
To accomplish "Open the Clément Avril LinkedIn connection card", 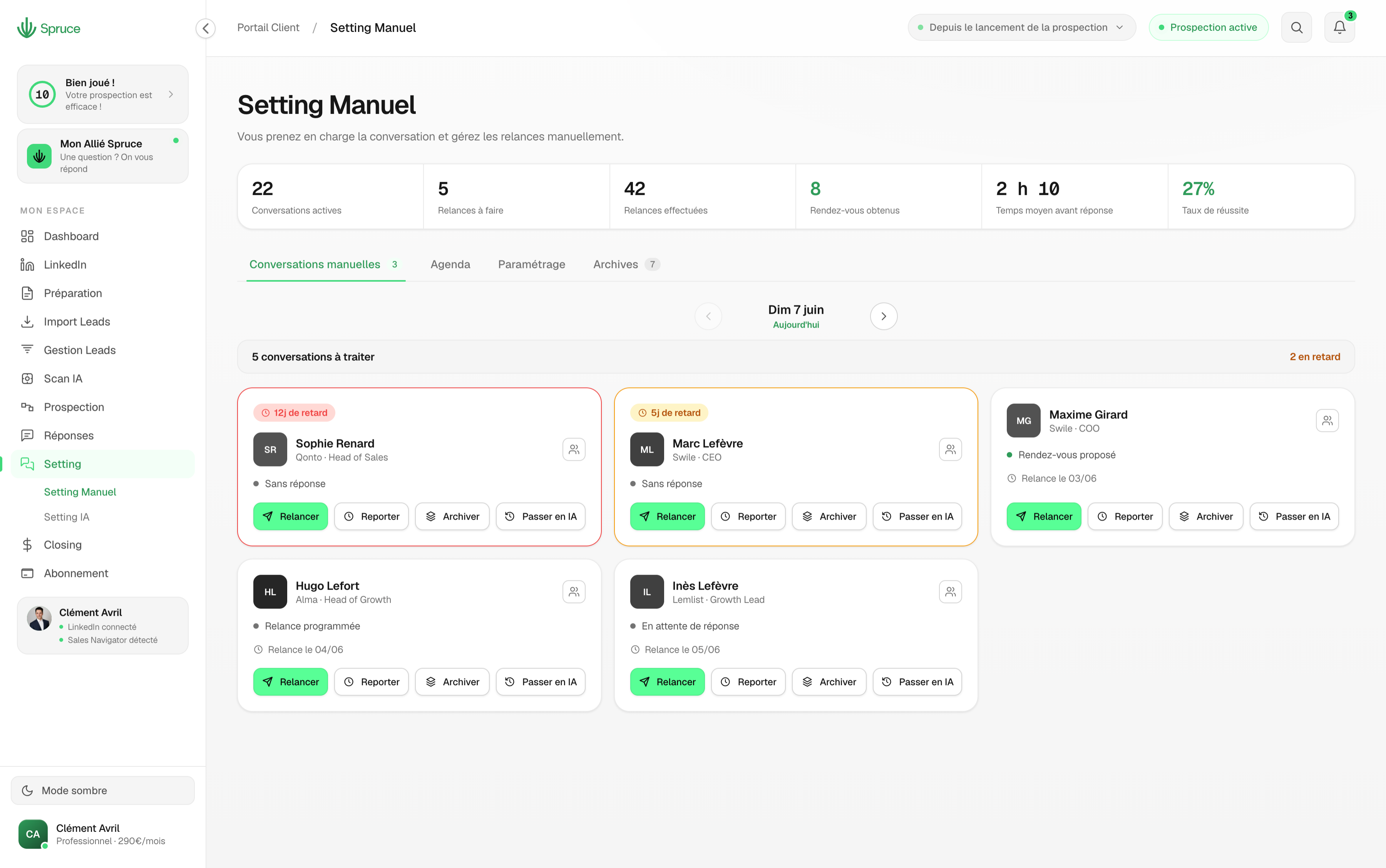I will [103, 626].
